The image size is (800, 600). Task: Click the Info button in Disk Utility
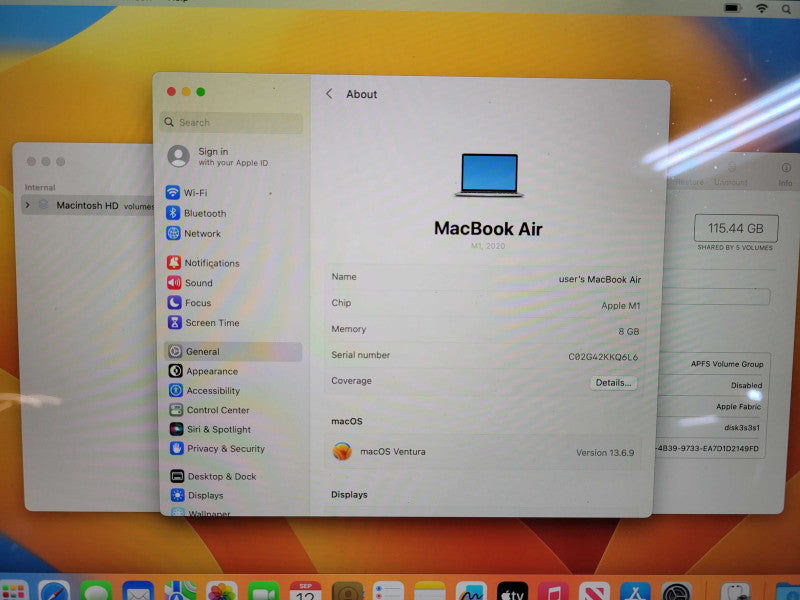[786, 174]
